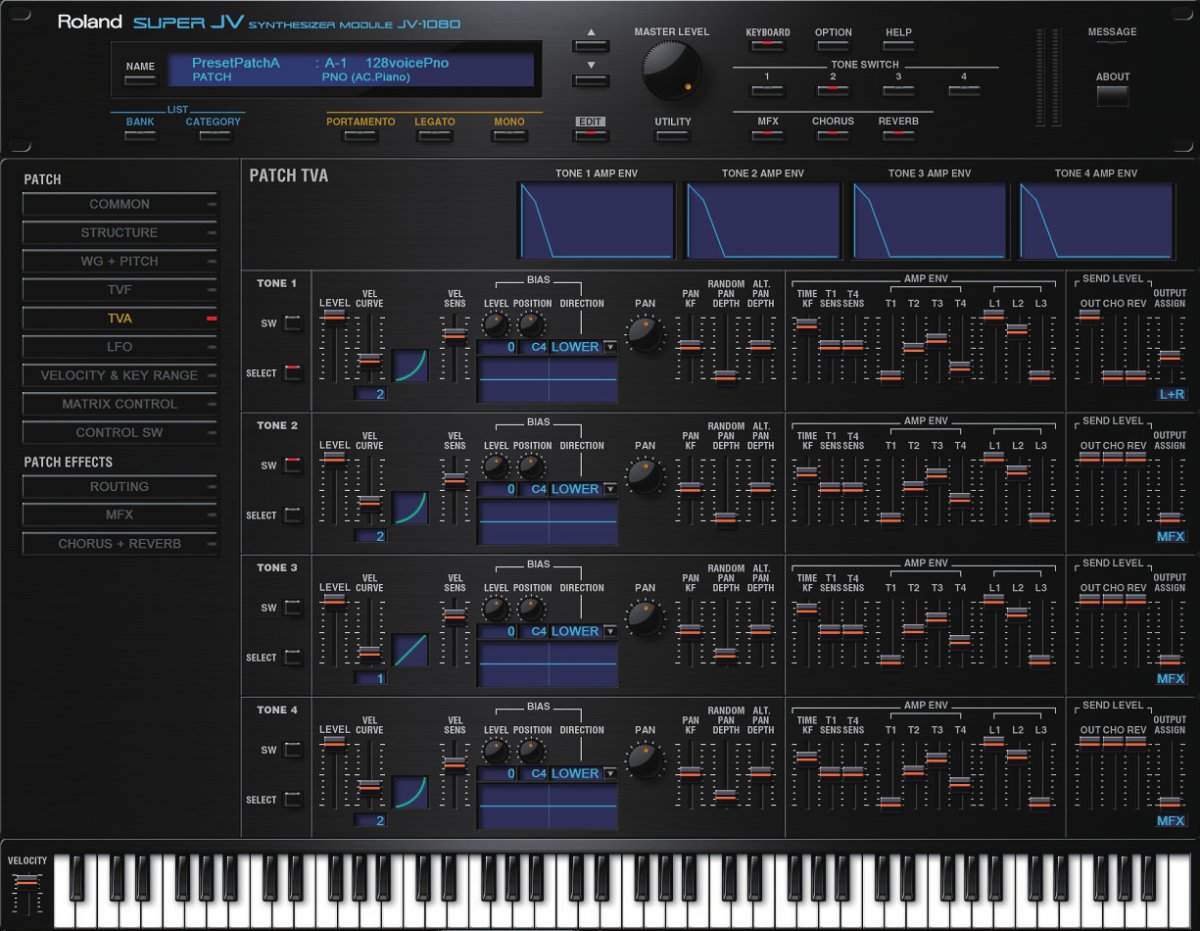Click the ABOUT button
Screen dimensions: 1200x931
tap(1112, 96)
